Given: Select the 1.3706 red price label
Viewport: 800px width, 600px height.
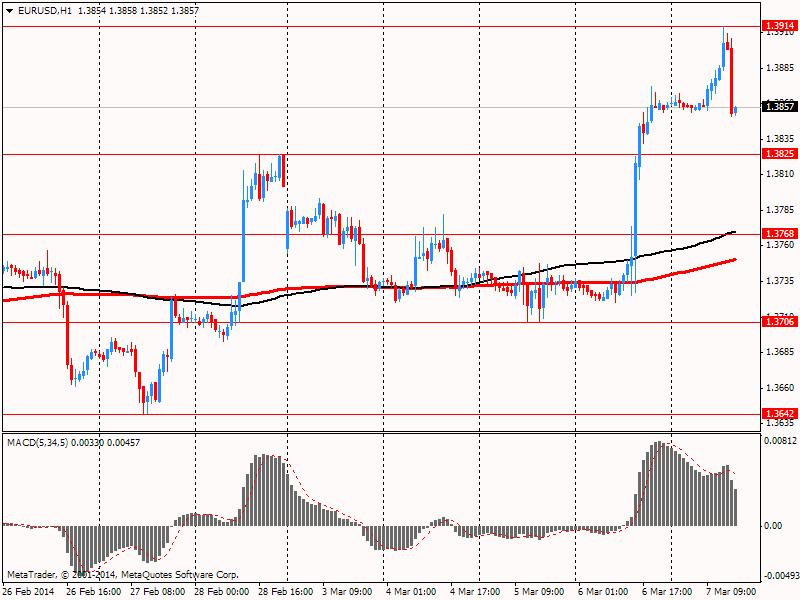Looking at the screenshot, I should click(x=780, y=321).
